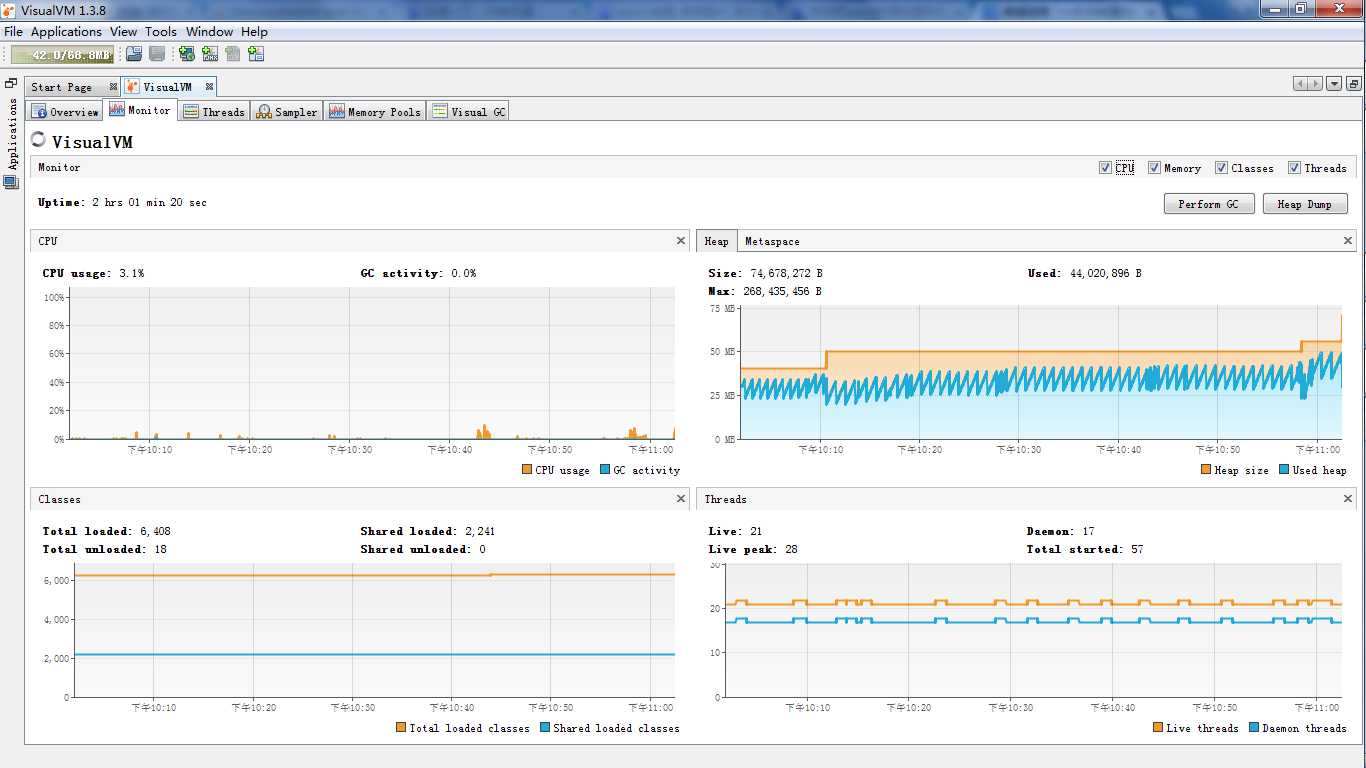The image size is (1366, 768).
Task: Close the Heap chart panel
Action: [x=1348, y=241]
